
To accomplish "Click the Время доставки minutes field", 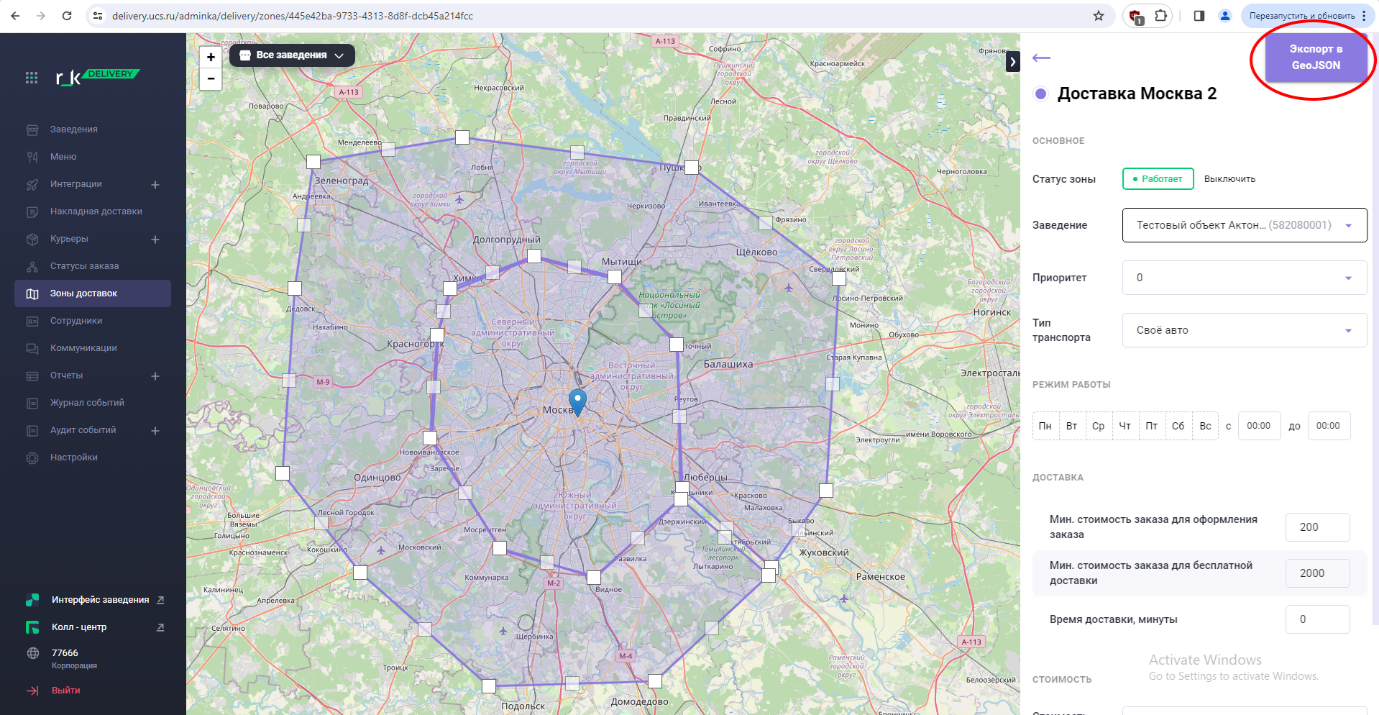I will [x=1317, y=619].
